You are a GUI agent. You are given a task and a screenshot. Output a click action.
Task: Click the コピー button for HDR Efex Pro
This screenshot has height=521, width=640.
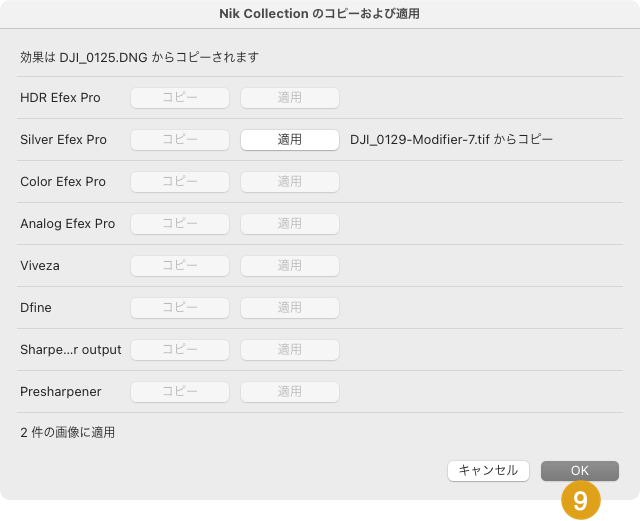pyautogui.click(x=180, y=98)
